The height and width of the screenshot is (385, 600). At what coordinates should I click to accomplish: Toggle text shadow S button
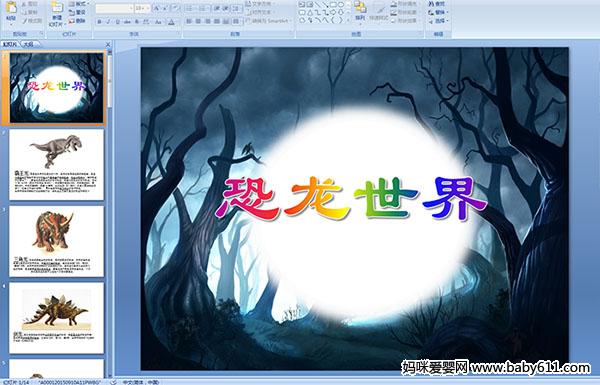[x=137, y=22]
